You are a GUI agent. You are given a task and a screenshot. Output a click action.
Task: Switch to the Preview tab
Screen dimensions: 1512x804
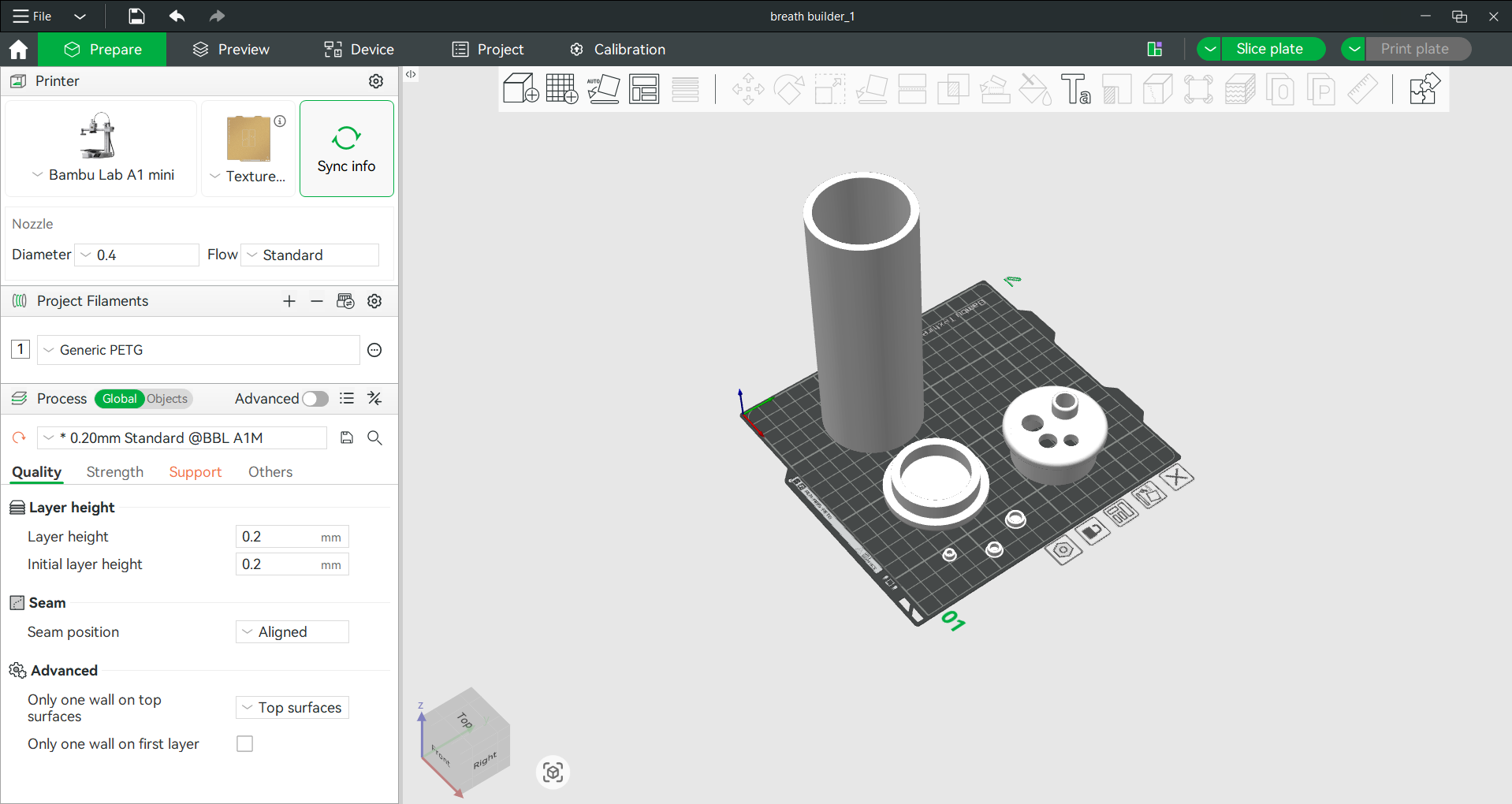[231, 50]
